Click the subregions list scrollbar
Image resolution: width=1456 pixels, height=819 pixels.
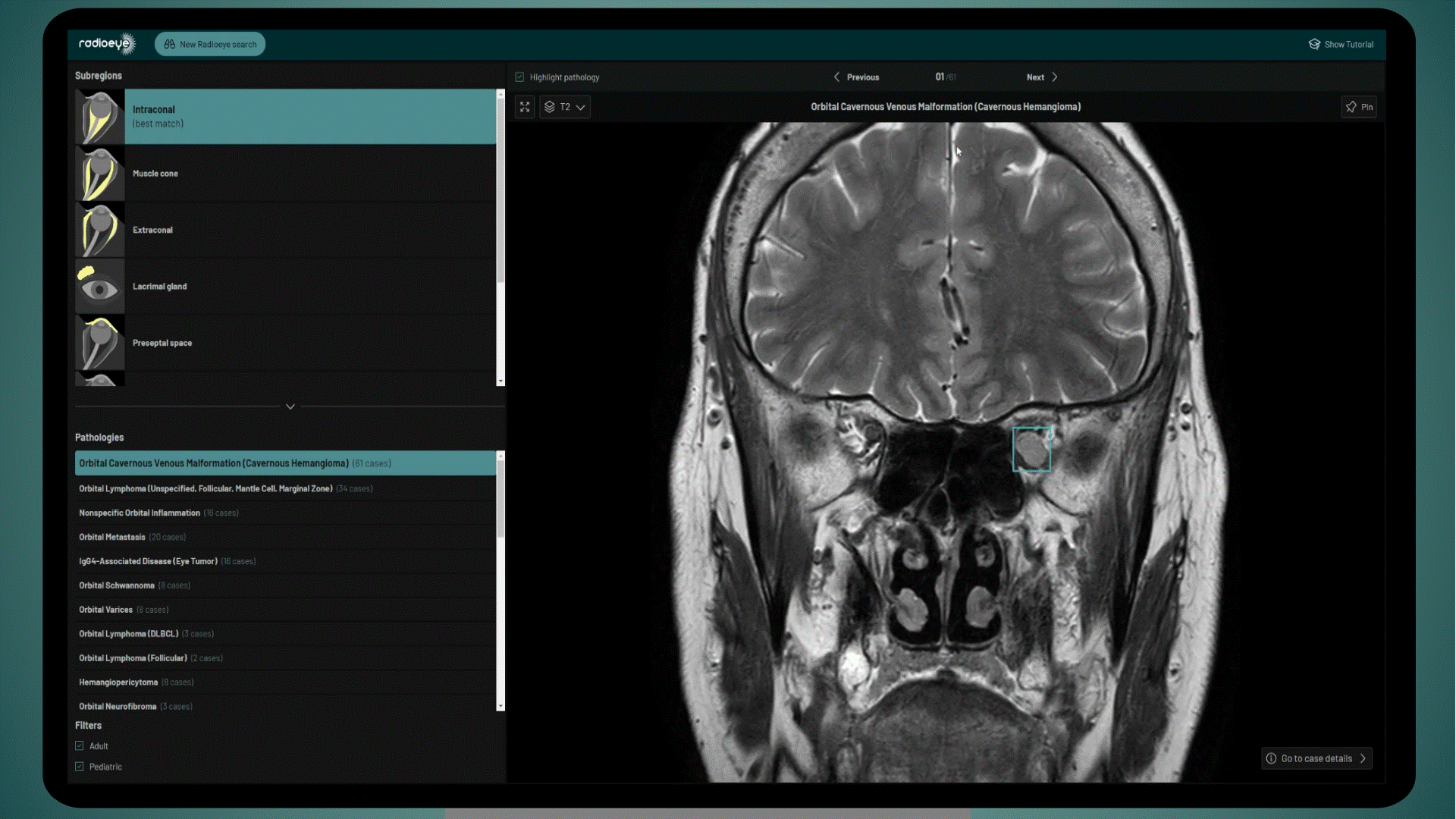(500, 190)
